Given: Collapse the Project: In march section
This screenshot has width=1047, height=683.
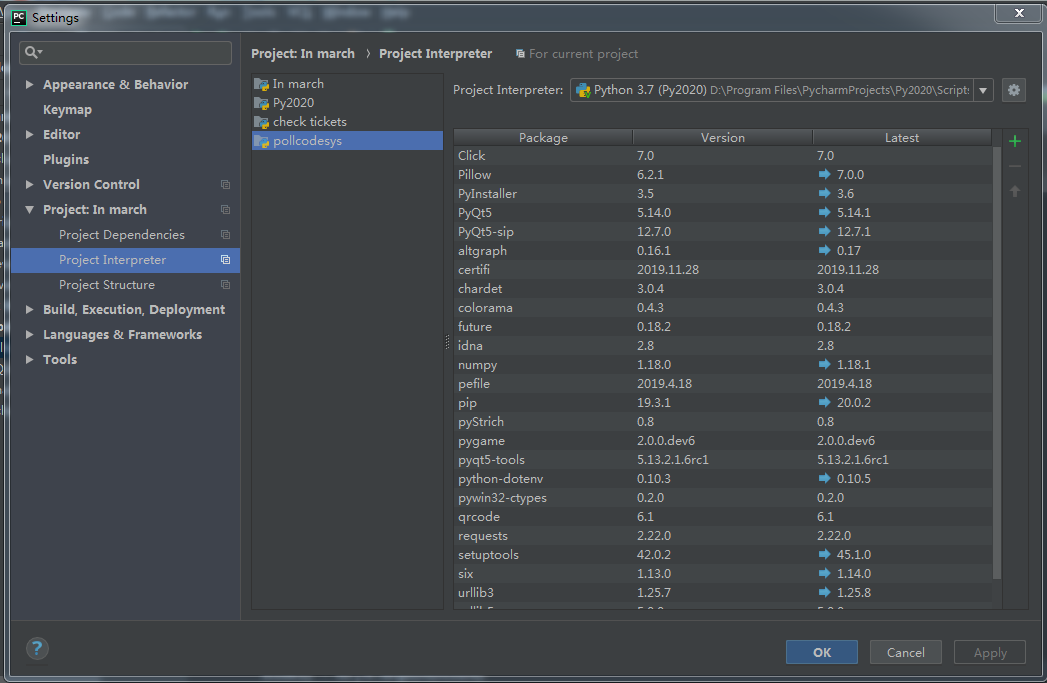Looking at the screenshot, I should (29, 210).
